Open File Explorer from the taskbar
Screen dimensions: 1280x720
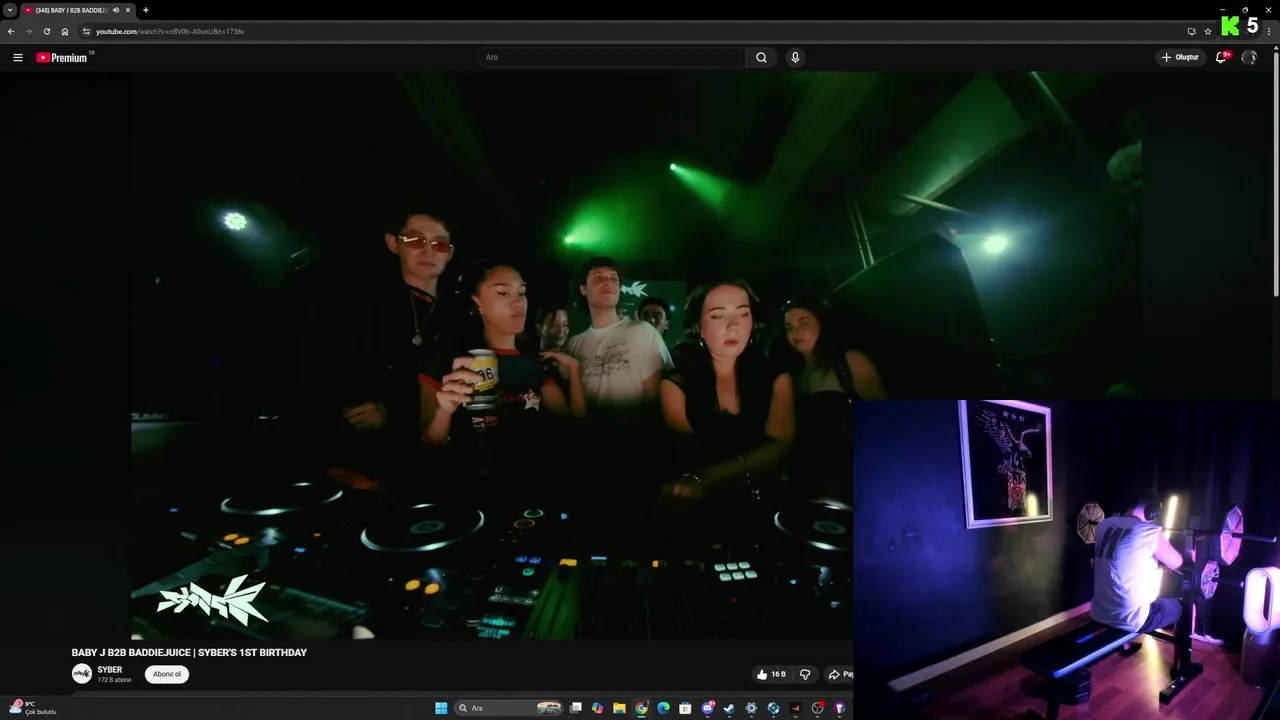point(620,708)
